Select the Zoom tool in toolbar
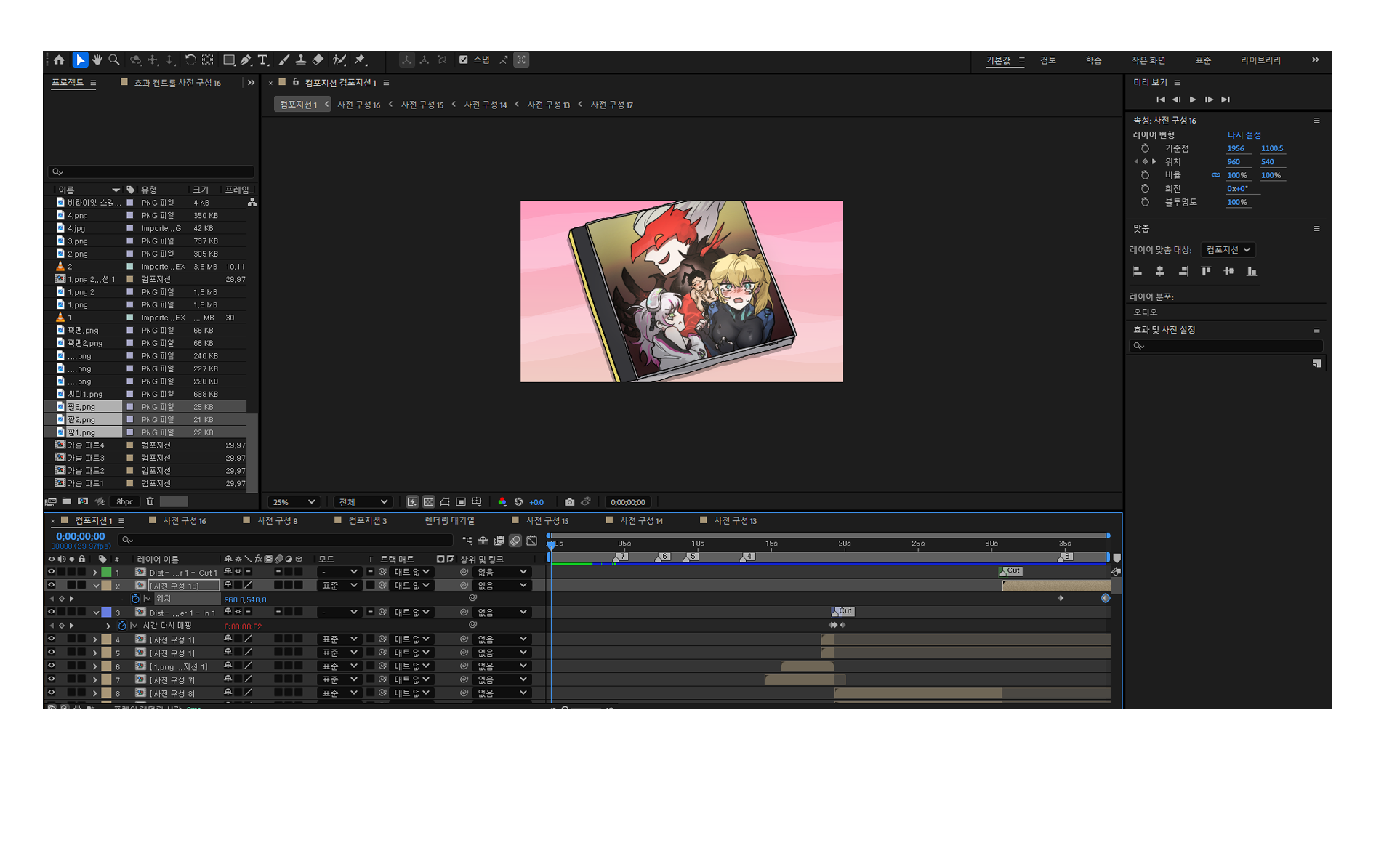This screenshot has width=1400, height=856. pyautogui.click(x=114, y=60)
